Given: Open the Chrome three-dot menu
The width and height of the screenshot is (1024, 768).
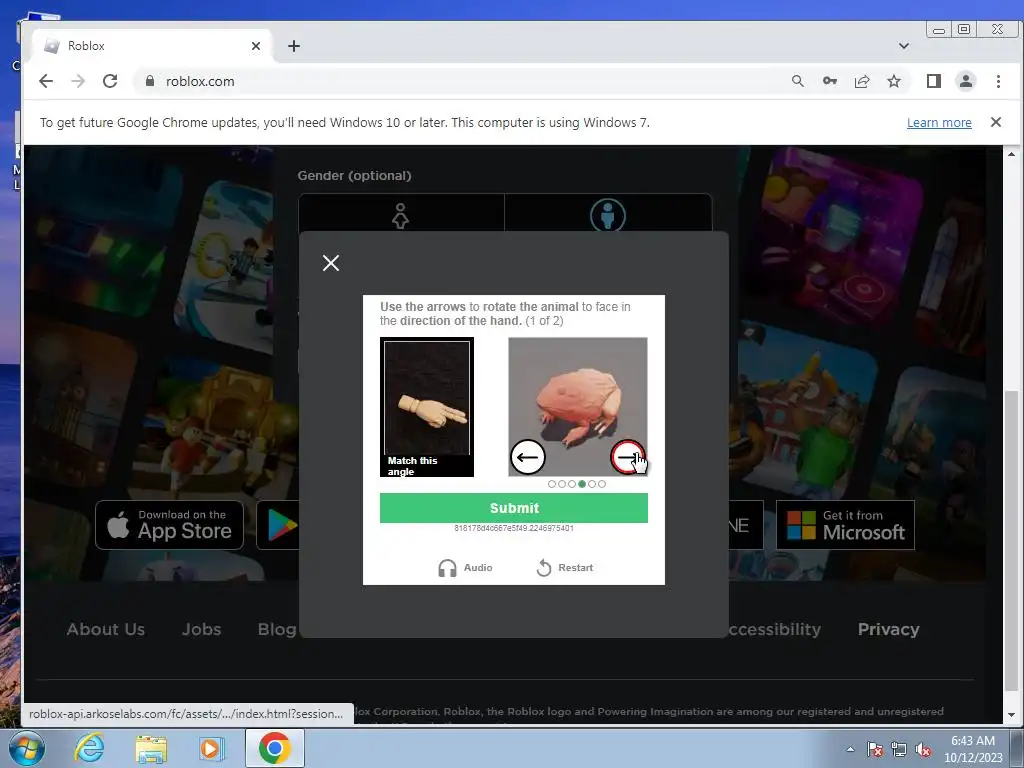Looking at the screenshot, I should [x=998, y=81].
